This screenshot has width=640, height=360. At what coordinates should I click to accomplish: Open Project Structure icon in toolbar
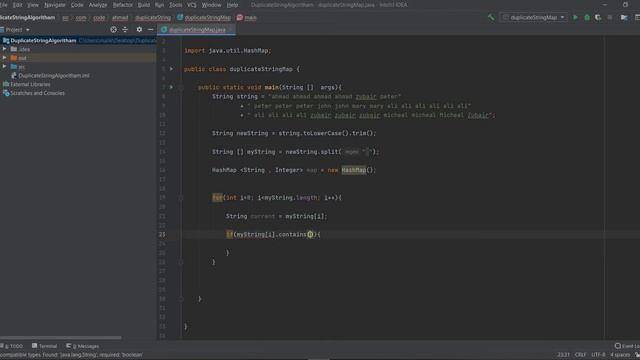point(624,18)
